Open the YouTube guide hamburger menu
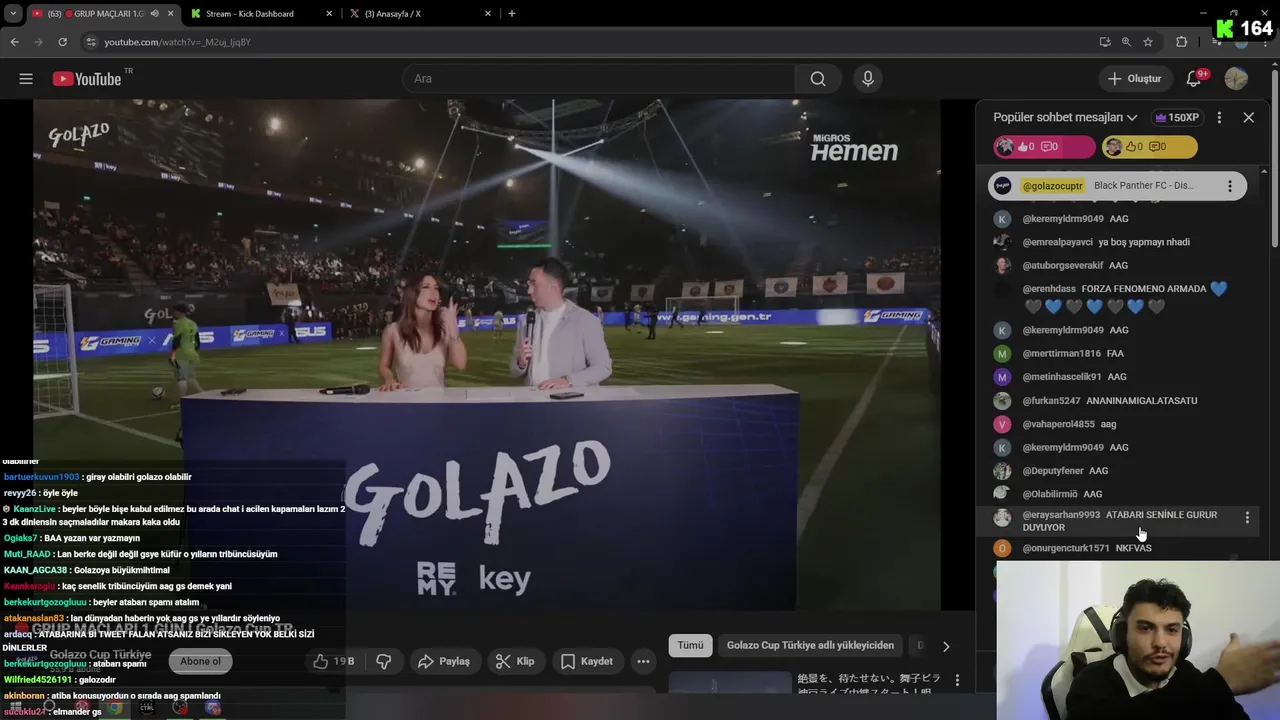This screenshot has width=1280, height=720. point(26,79)
